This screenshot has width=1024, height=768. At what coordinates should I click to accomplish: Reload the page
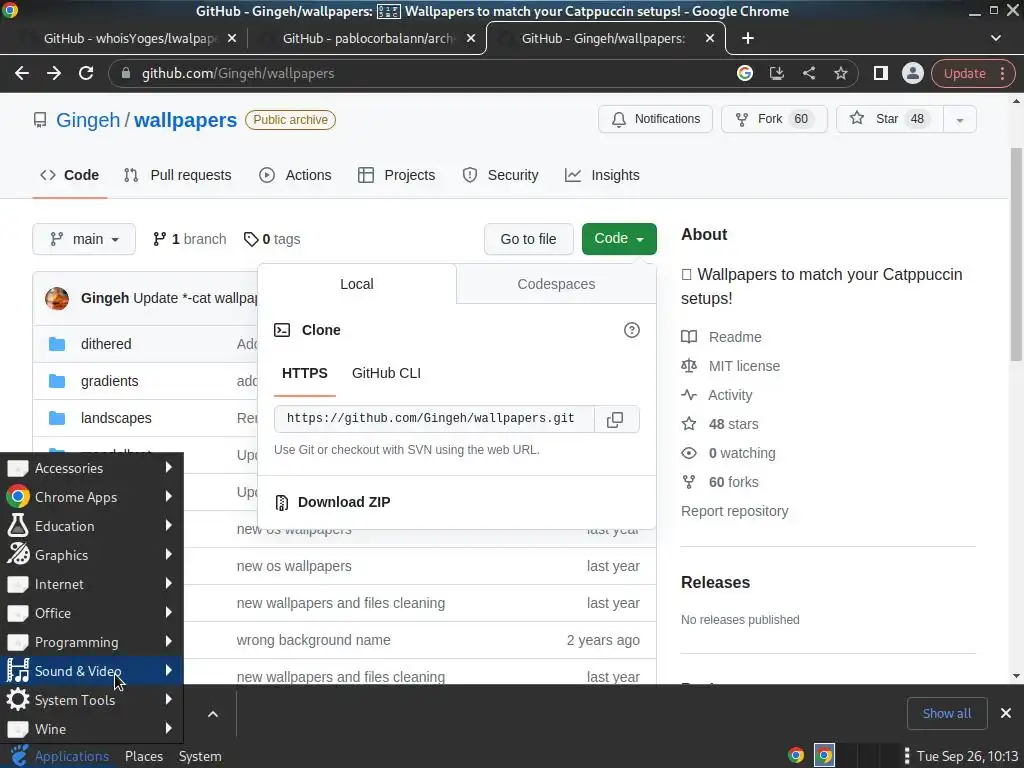tap(86, 73)
